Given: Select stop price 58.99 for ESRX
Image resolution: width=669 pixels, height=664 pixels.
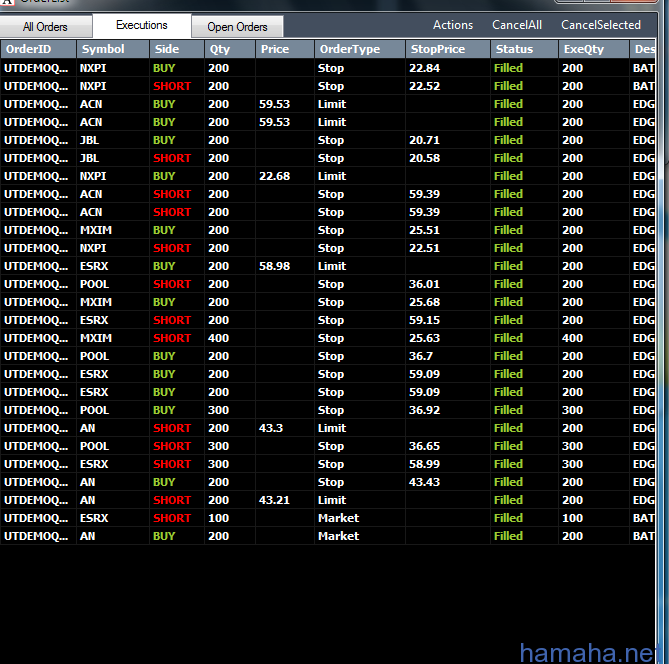Looking at the screenshot, I should 448,464.
